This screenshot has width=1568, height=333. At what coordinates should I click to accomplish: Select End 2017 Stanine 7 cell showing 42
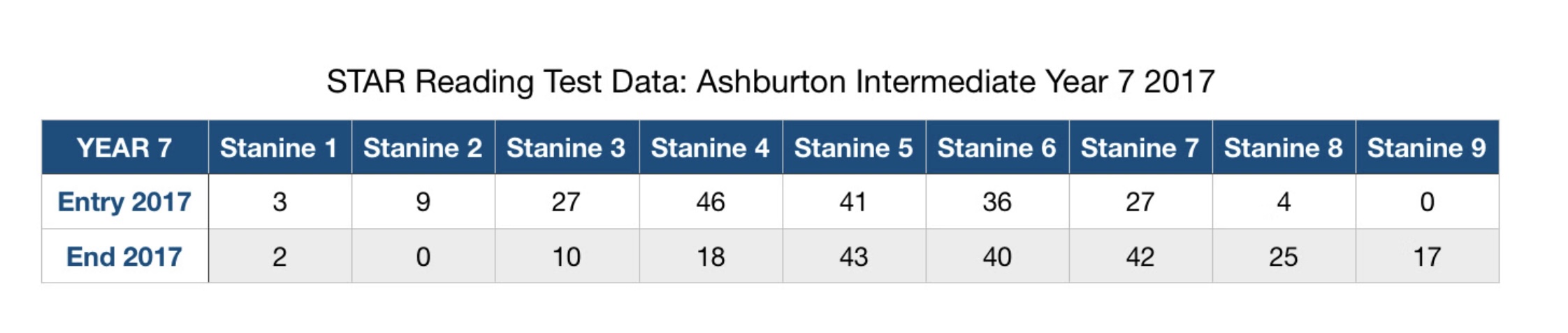tap(1140, 257)
